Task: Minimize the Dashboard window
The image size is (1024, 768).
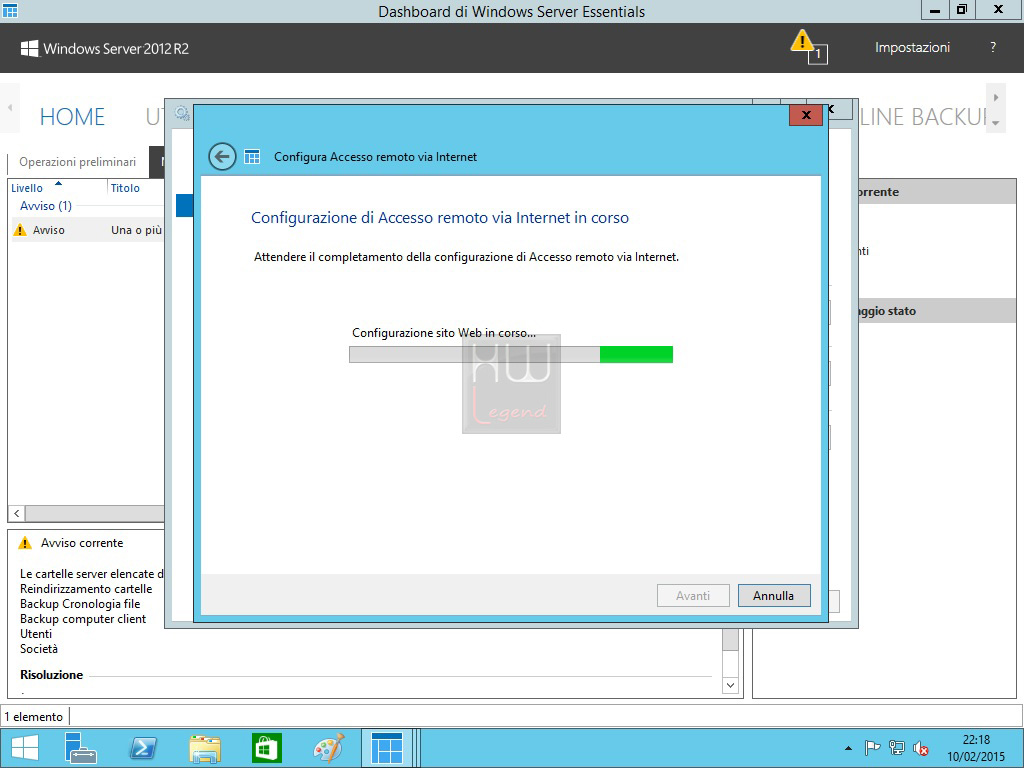Action: 935,9
